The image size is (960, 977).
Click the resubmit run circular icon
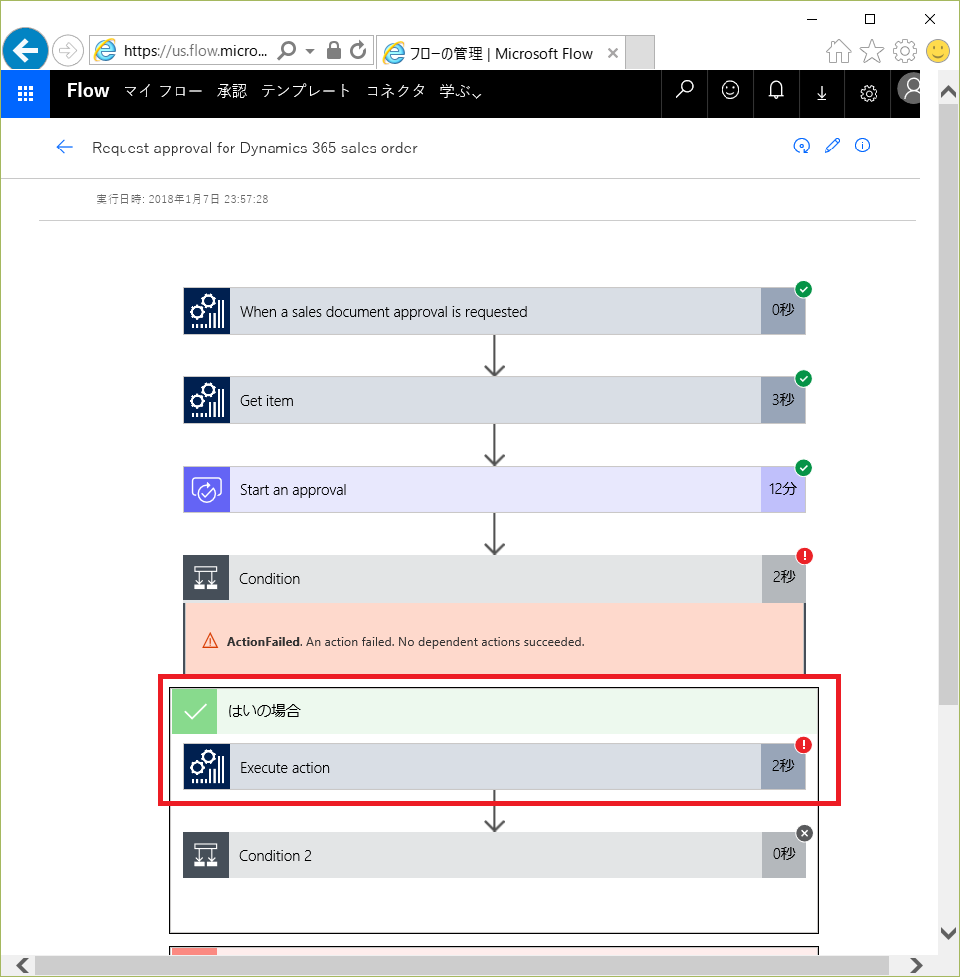point(802,146)
